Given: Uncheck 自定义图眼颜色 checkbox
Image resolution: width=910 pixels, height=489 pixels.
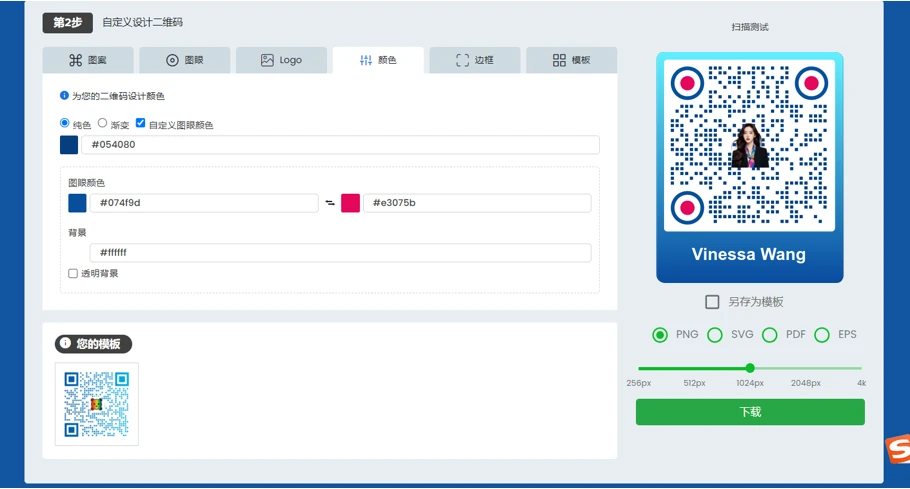Looking at the screenshot, I should click(140, 123).
